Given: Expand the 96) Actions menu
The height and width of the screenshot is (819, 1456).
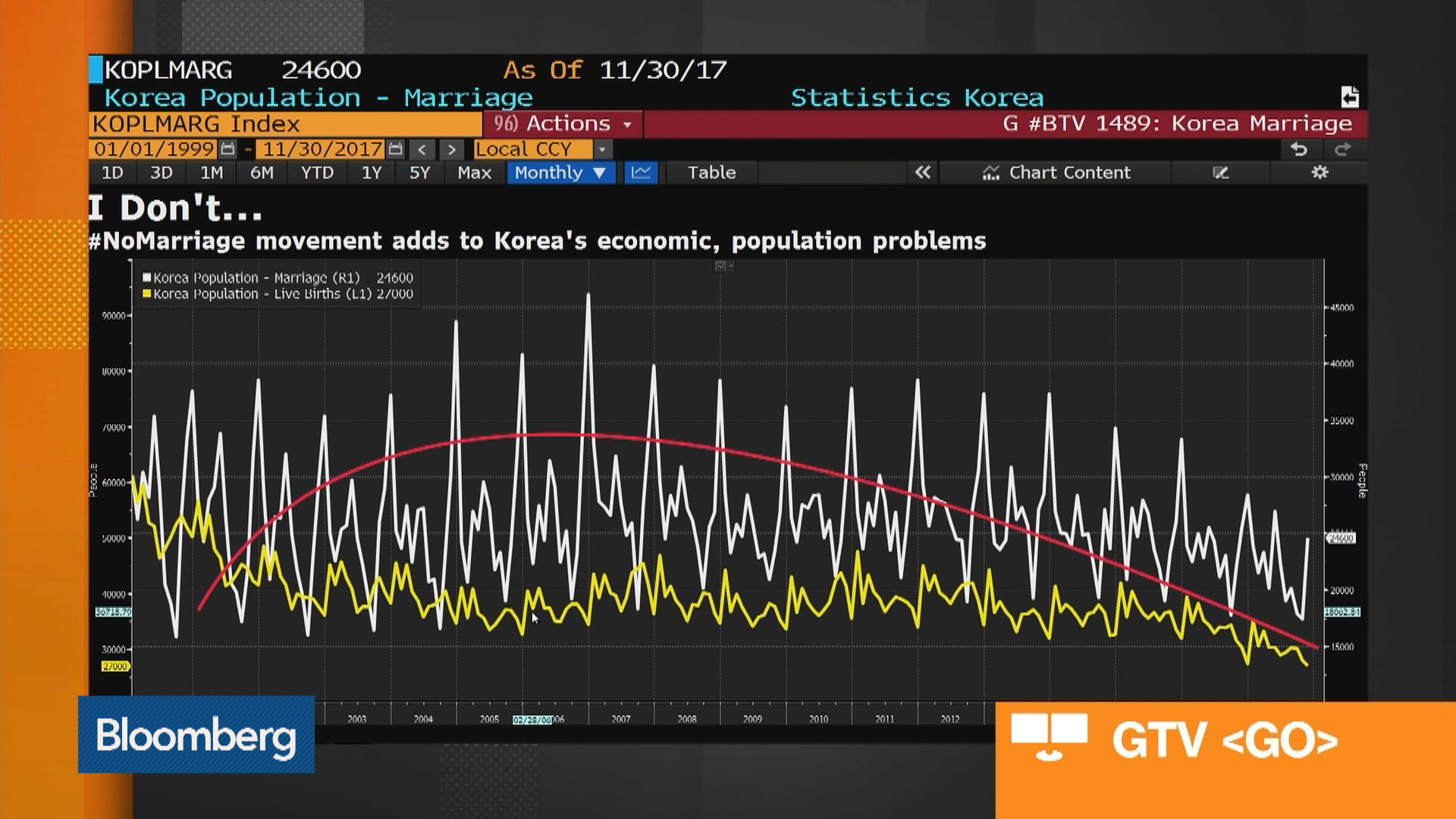Looking at the screenshot, I should click(x=563, y=124).
